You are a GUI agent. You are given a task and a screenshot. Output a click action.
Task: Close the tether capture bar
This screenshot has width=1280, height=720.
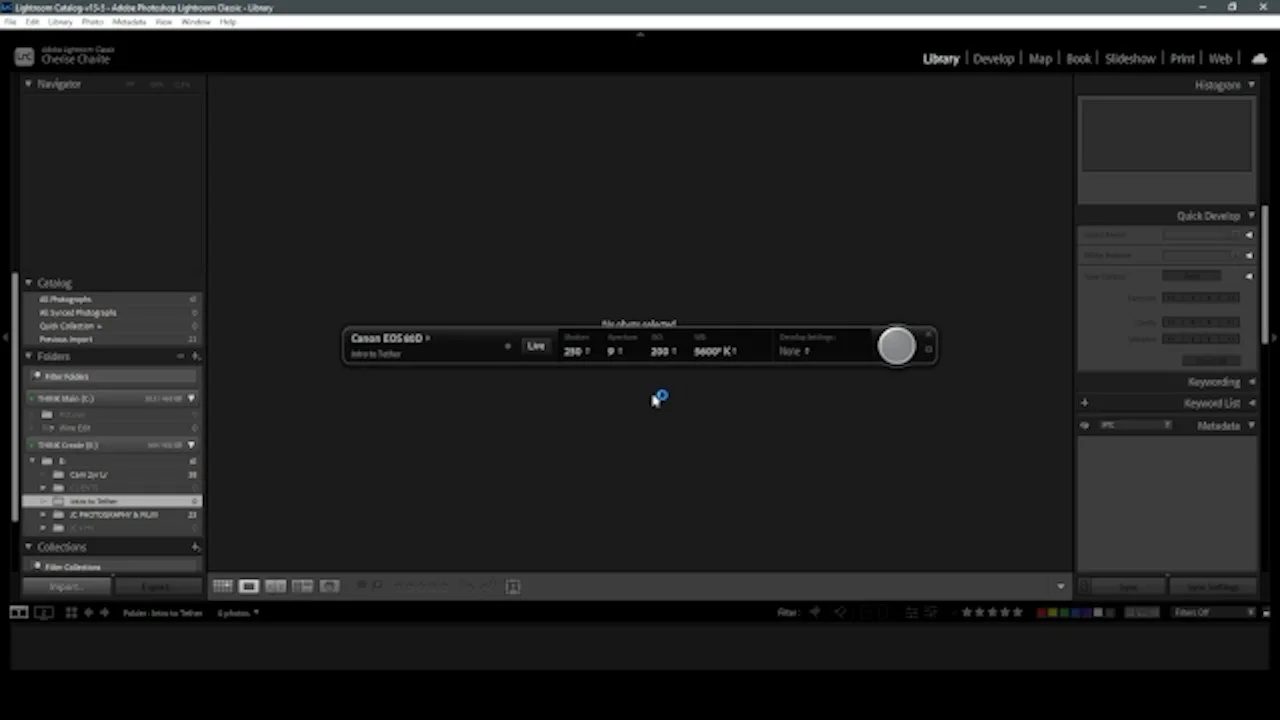point(929,334)
